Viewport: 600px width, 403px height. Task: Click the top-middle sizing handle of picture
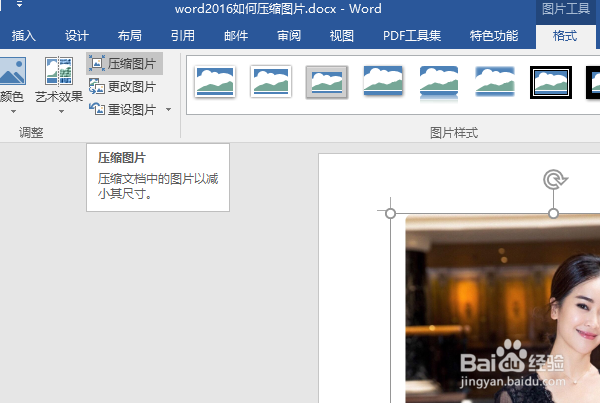pos(553,213)
